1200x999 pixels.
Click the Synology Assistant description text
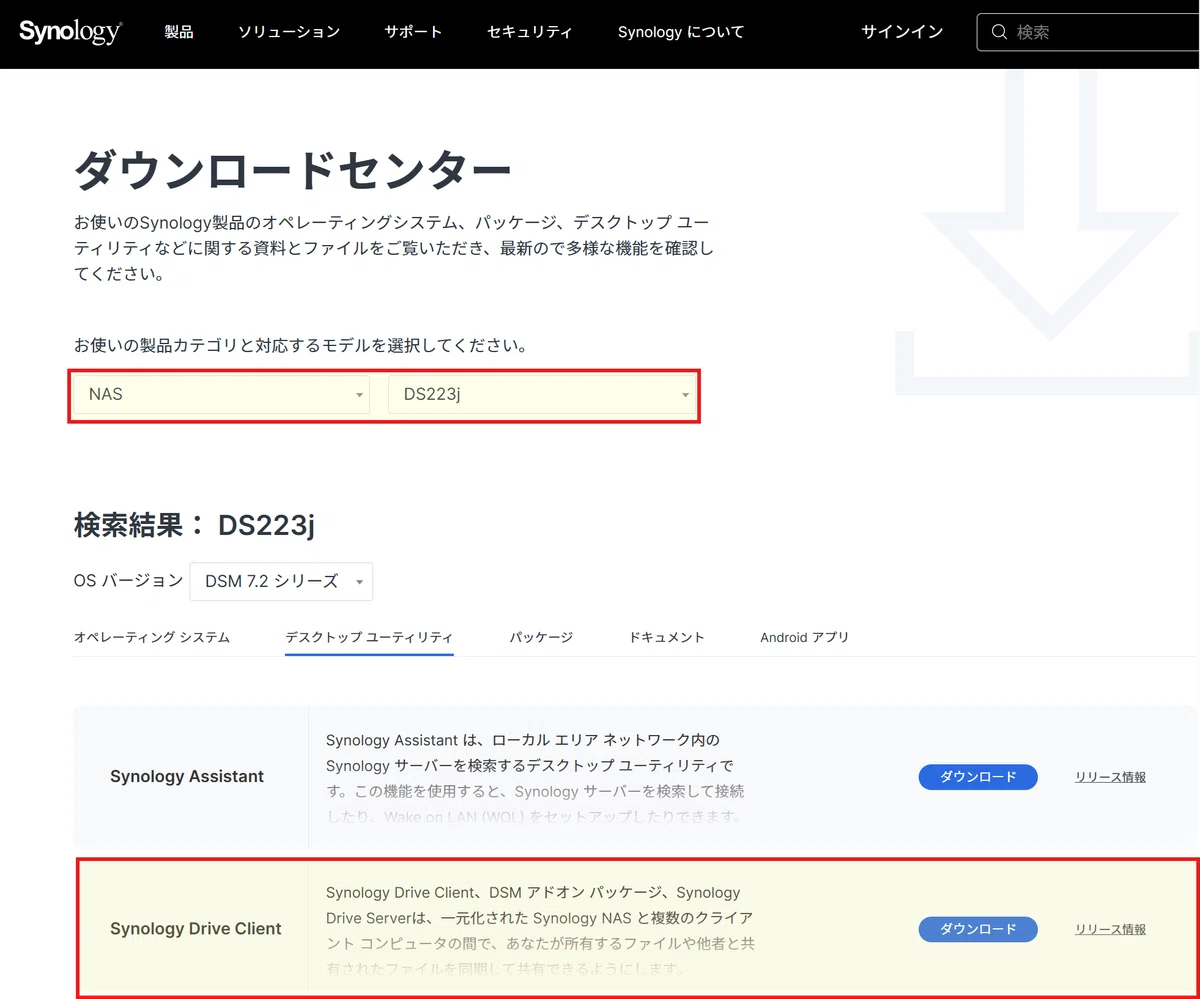pos(535,778)
